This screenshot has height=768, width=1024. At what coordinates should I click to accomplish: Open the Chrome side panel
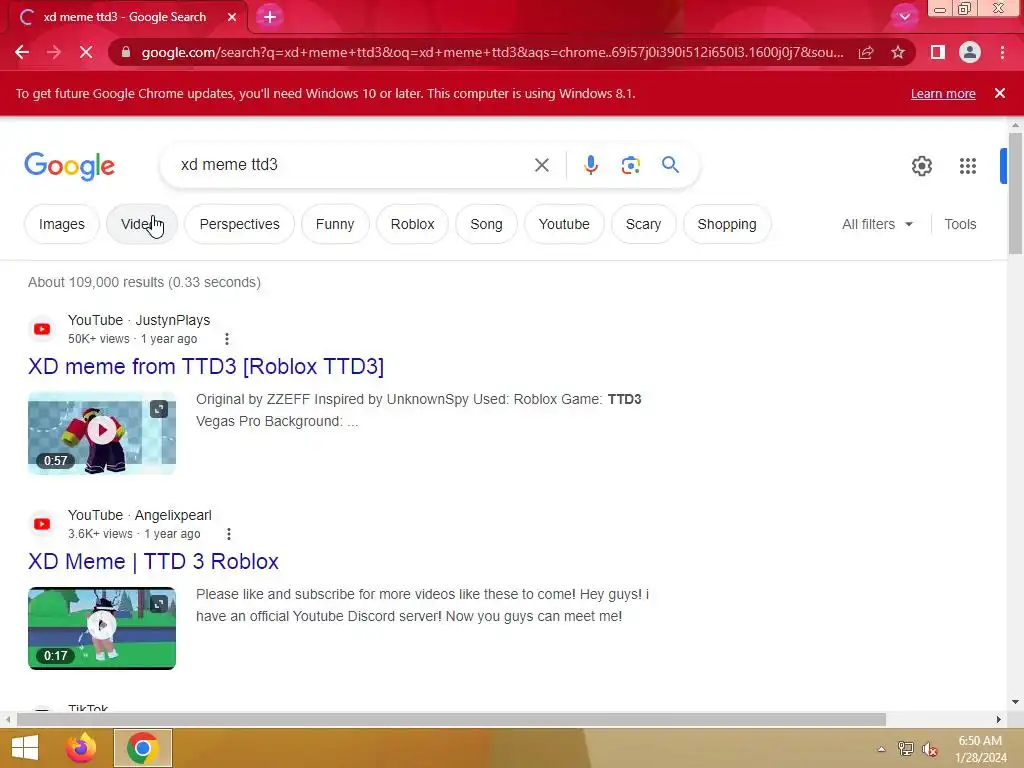pos(937,52)
